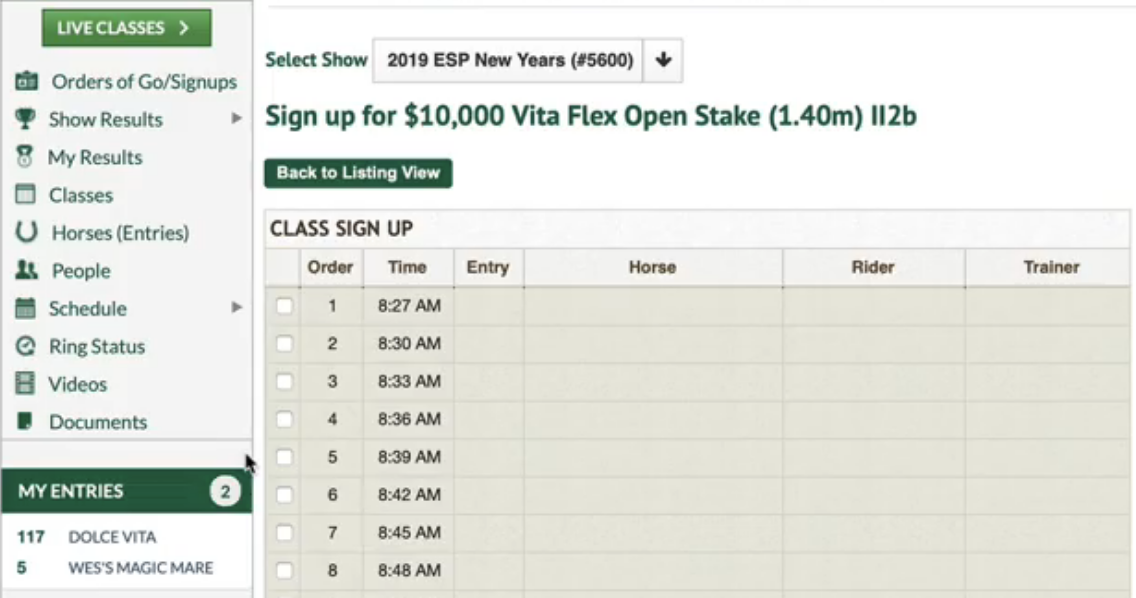Tick the 8:36 AM slot checkbox
The height and width of the screenshot is (598, 1136).
tap(285, 419)
